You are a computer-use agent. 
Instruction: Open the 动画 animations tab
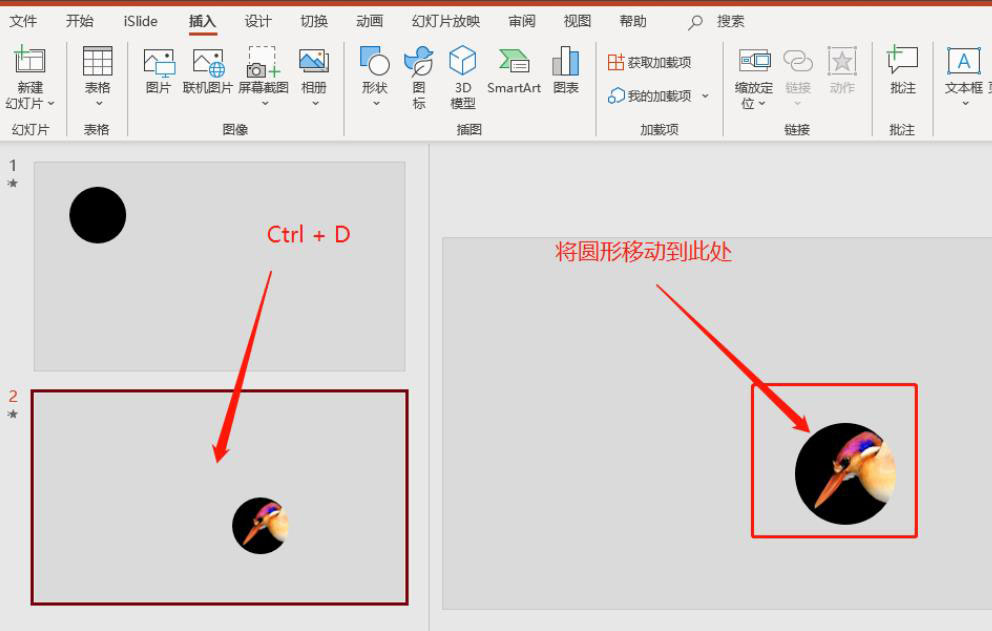369,21
